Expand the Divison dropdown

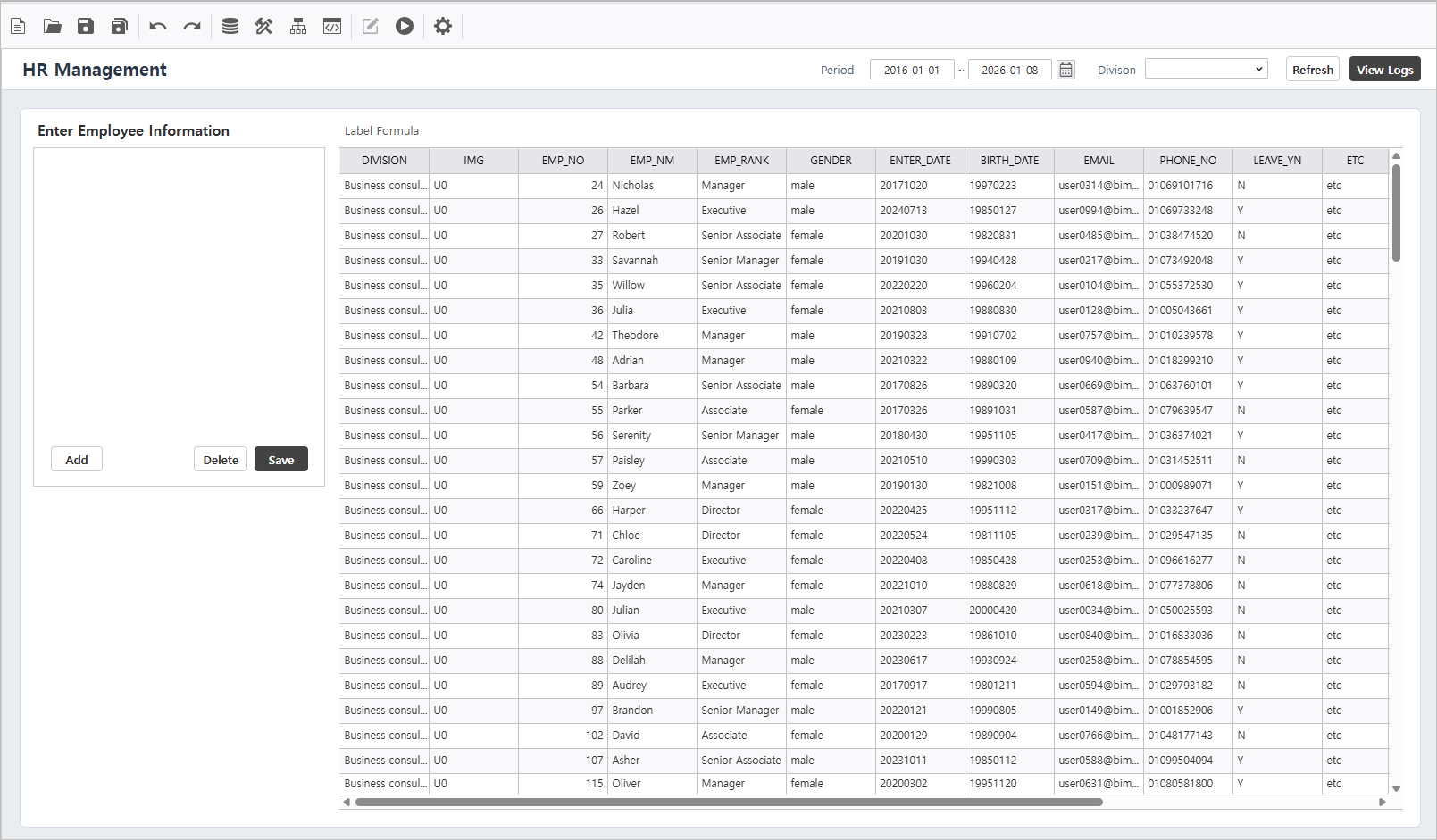coord(1206,69)
